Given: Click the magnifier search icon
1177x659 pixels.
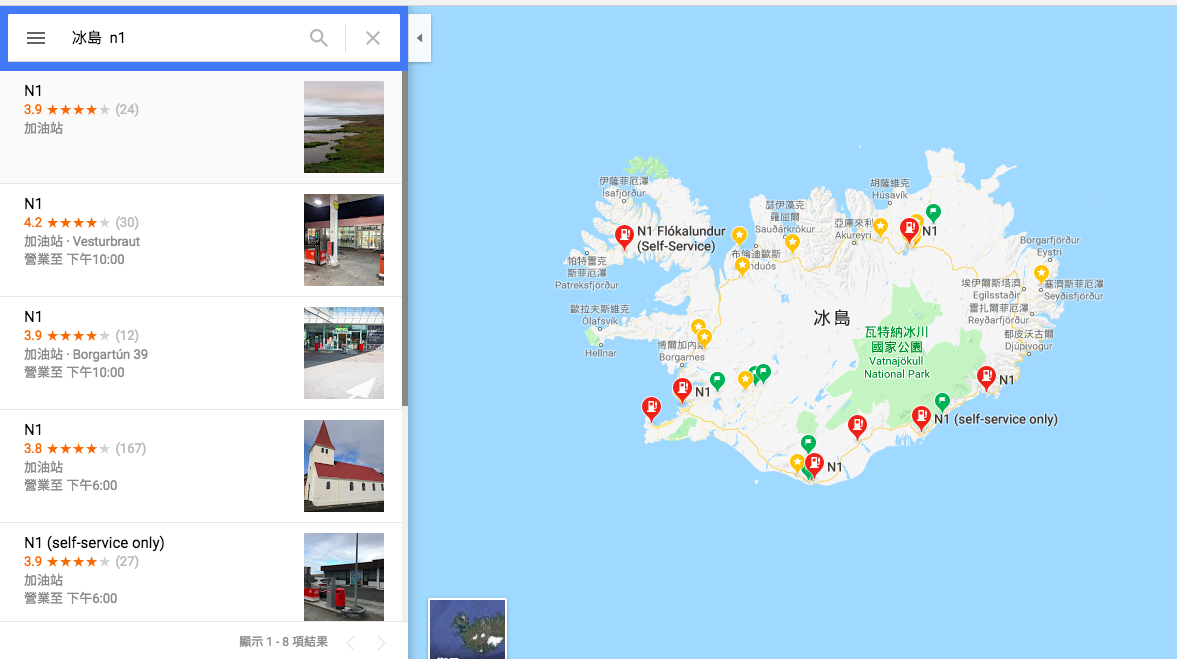Looking at the screenshot, I should point(319,38).
